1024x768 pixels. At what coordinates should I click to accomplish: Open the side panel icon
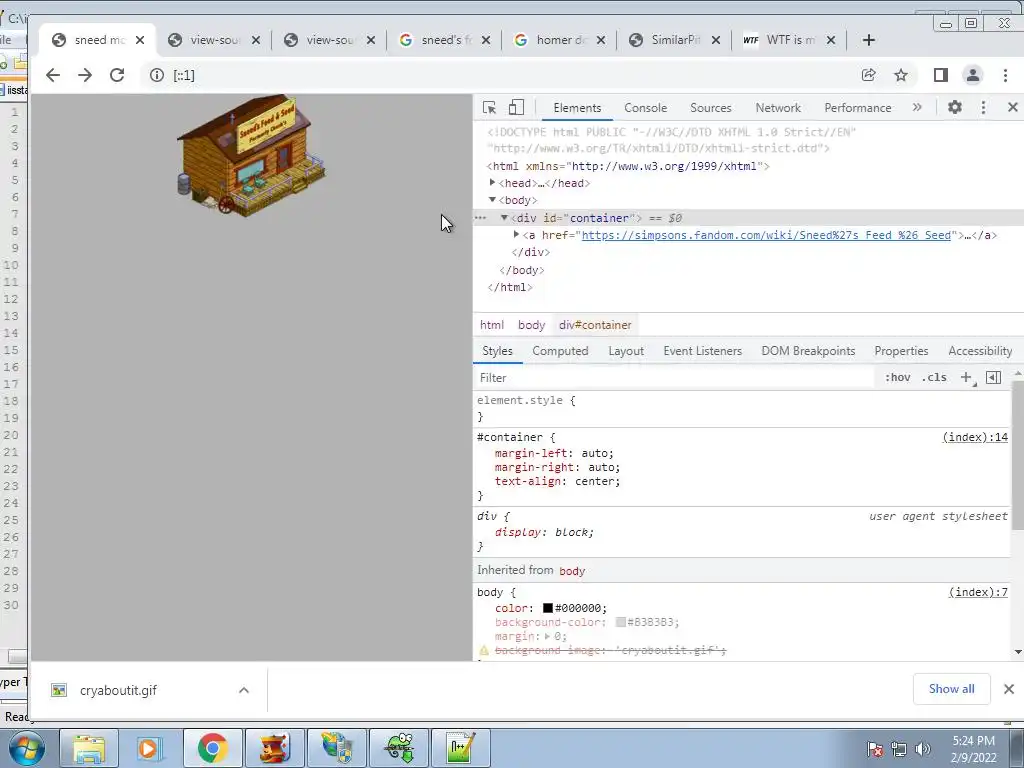[x=940, y=75]
